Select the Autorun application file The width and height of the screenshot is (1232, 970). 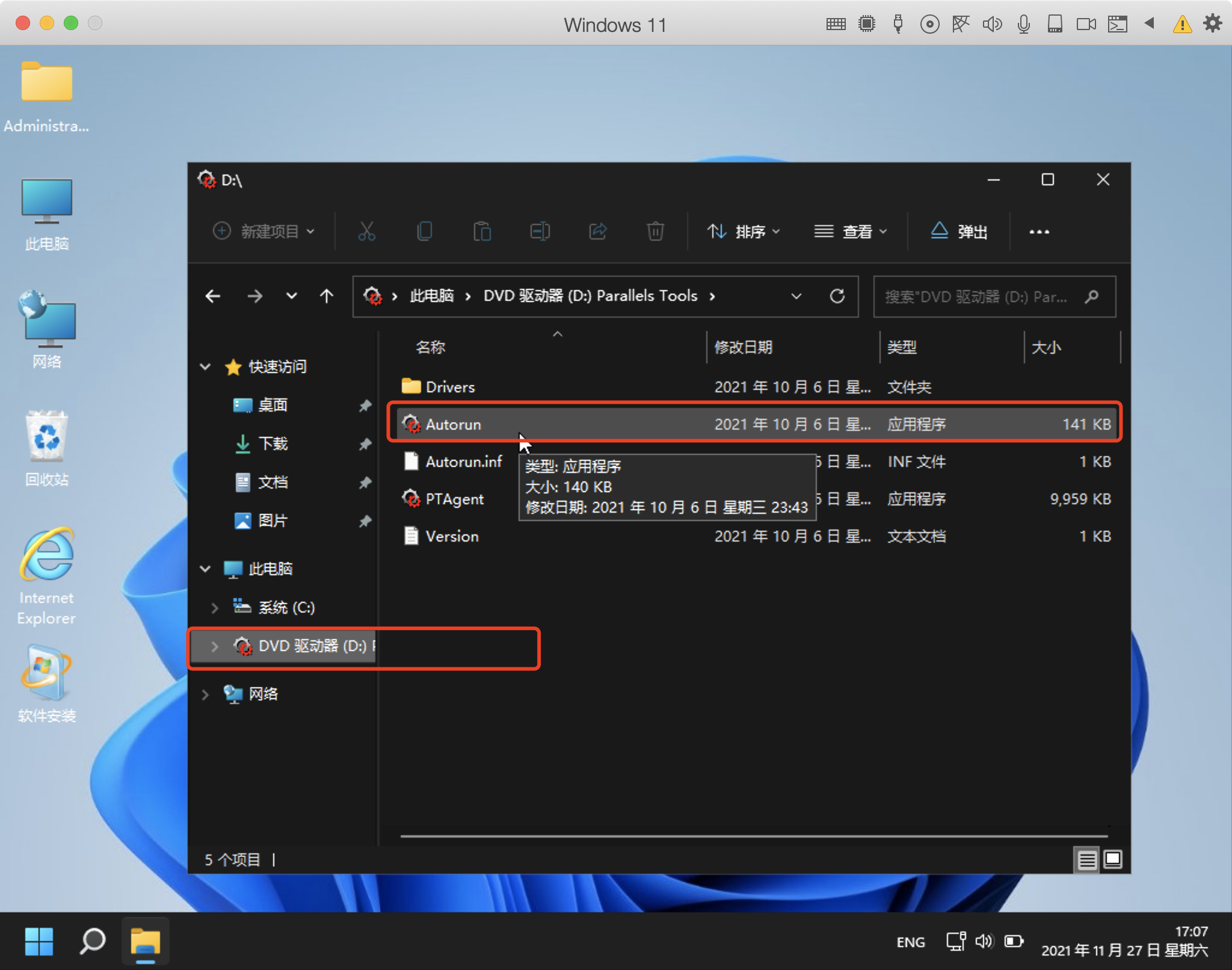[756, 424]
